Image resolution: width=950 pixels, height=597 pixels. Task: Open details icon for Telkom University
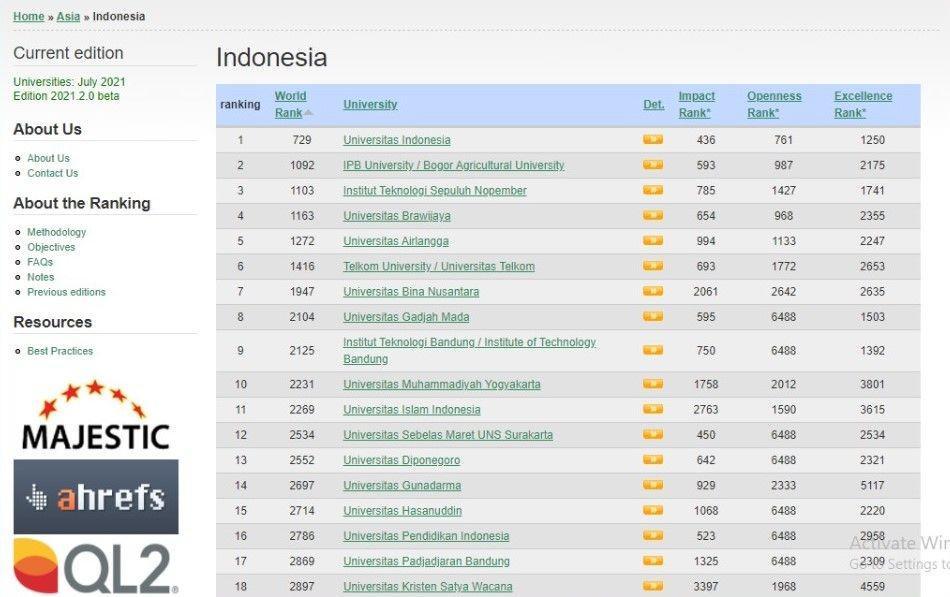point(653,266)
